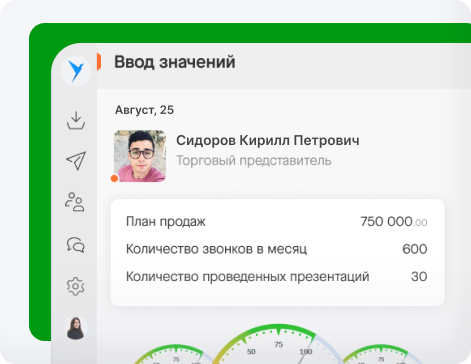The image size is (471, 364).
Task: Open the chat bubbles icon in the sidebar
Action: coord(76,245)
